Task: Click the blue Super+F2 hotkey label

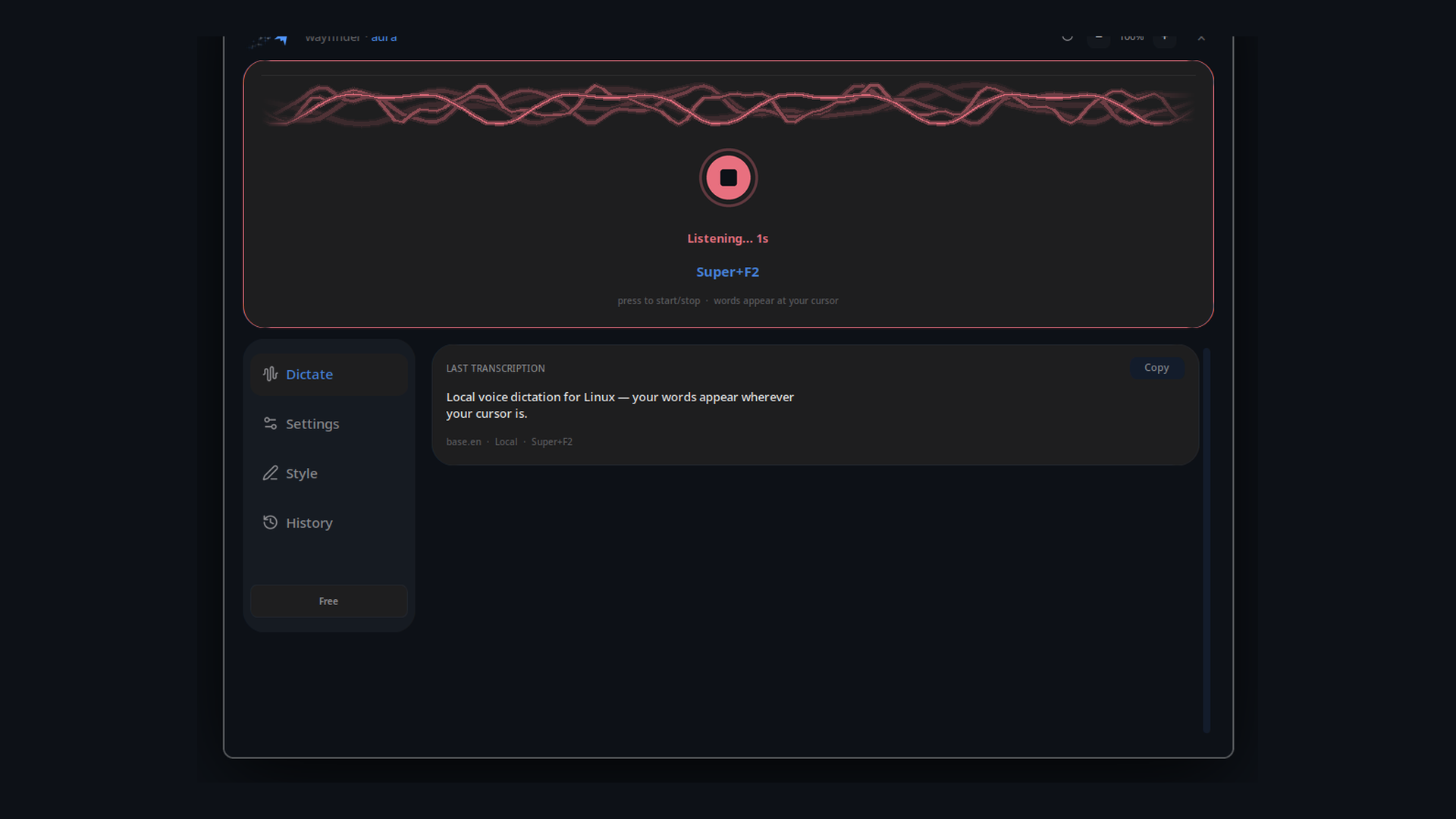Action: pyautogui.click(x=727, y=272)
